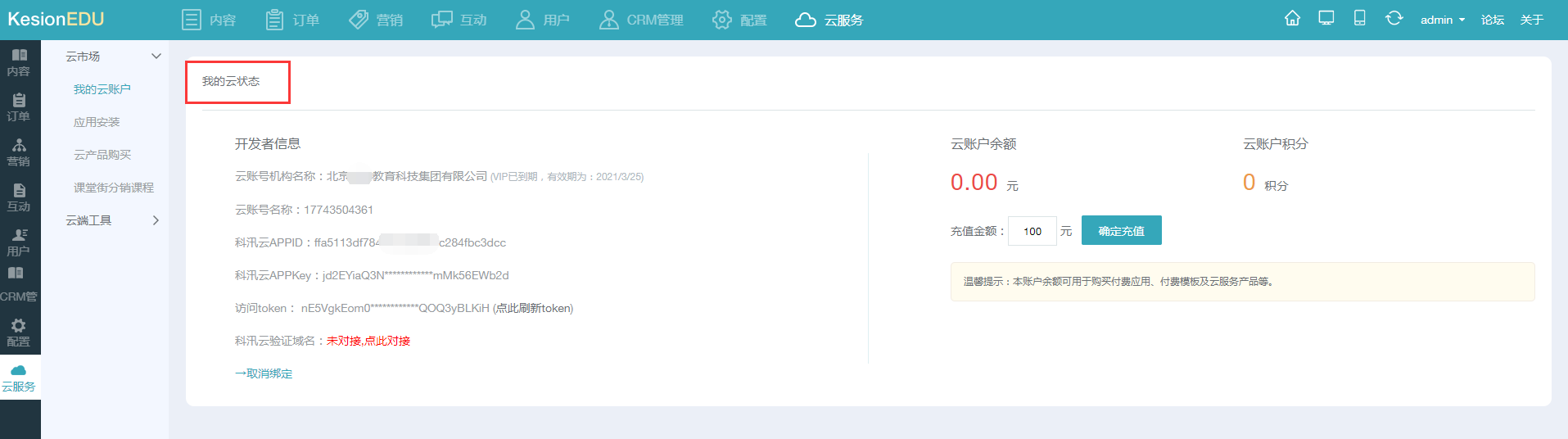This screenshot has width=1568, height=439.
Task: Click the home icon in top bar
Action: [x=1292, y=19]
